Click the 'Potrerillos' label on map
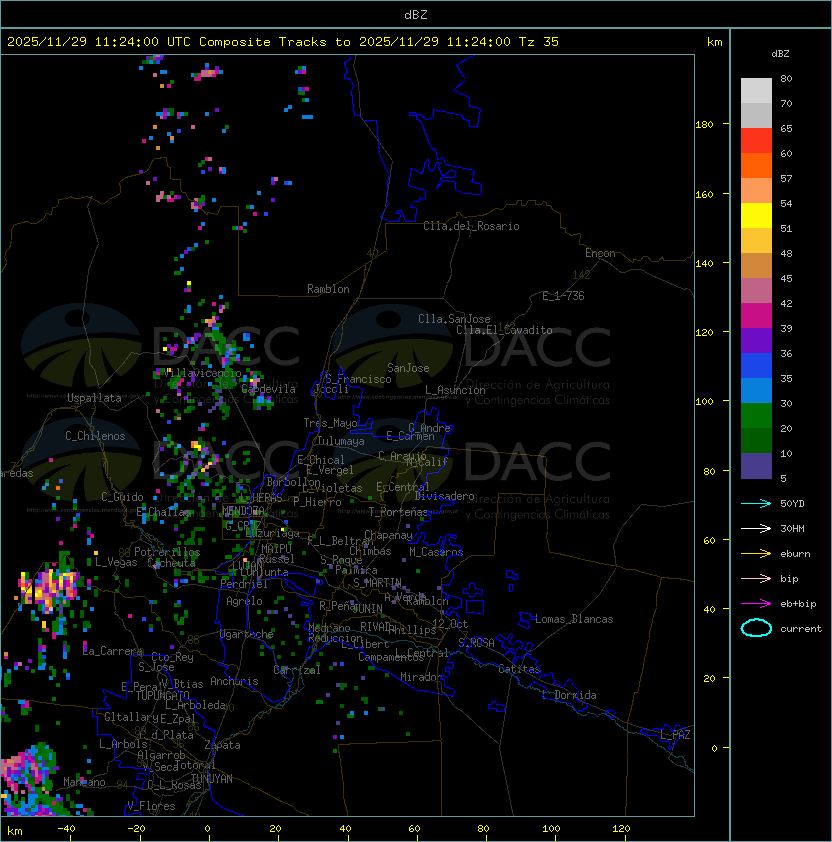This screenshot has width=832, height=842. tap(167, 552)
